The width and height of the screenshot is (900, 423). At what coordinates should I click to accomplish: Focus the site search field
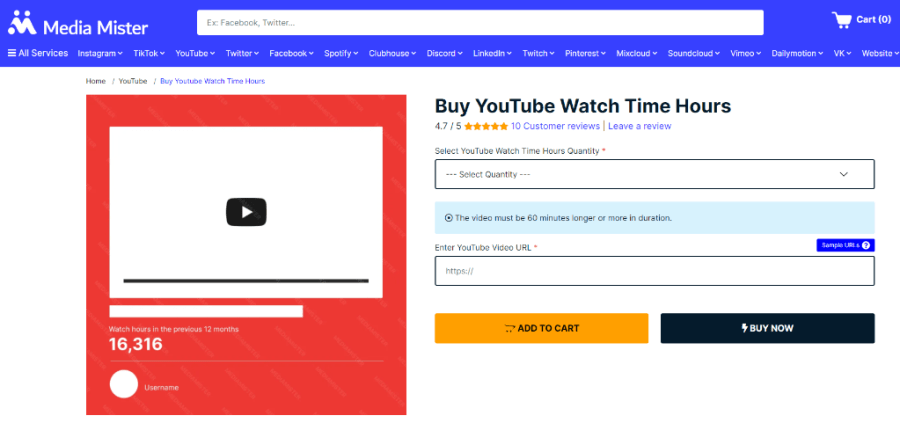point(480,23)
